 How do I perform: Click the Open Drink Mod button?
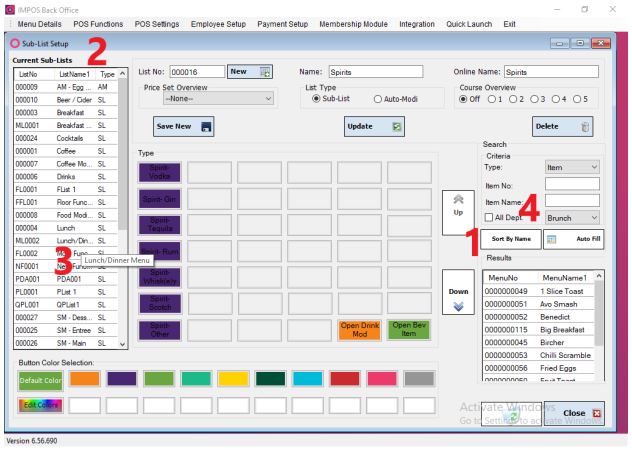pyautogui.click(x=361, y=357)
